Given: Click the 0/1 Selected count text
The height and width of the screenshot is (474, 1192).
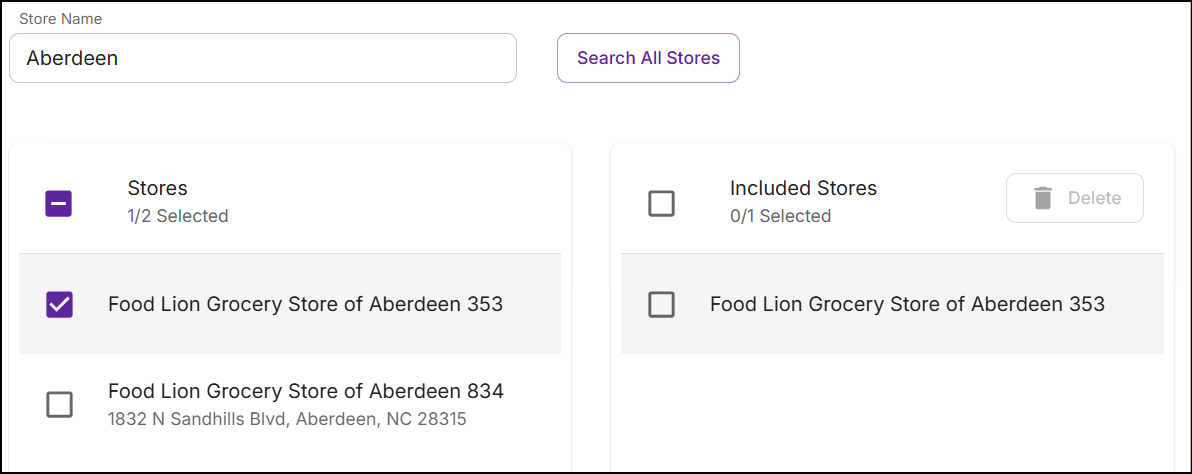Looking at the screenshot, I should (780, 216).
